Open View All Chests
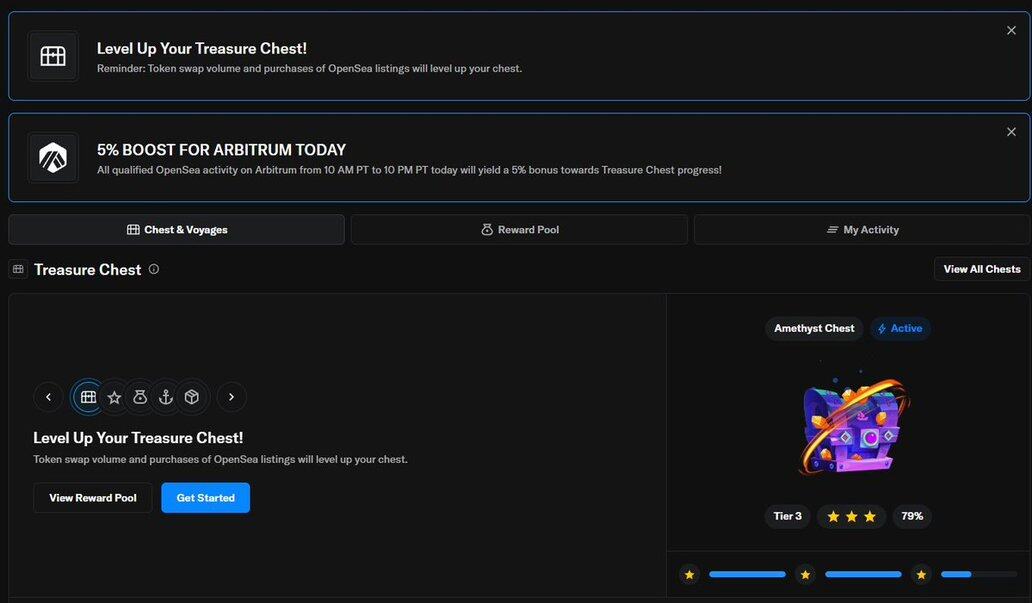The image size is (1032, 603). 981,269
